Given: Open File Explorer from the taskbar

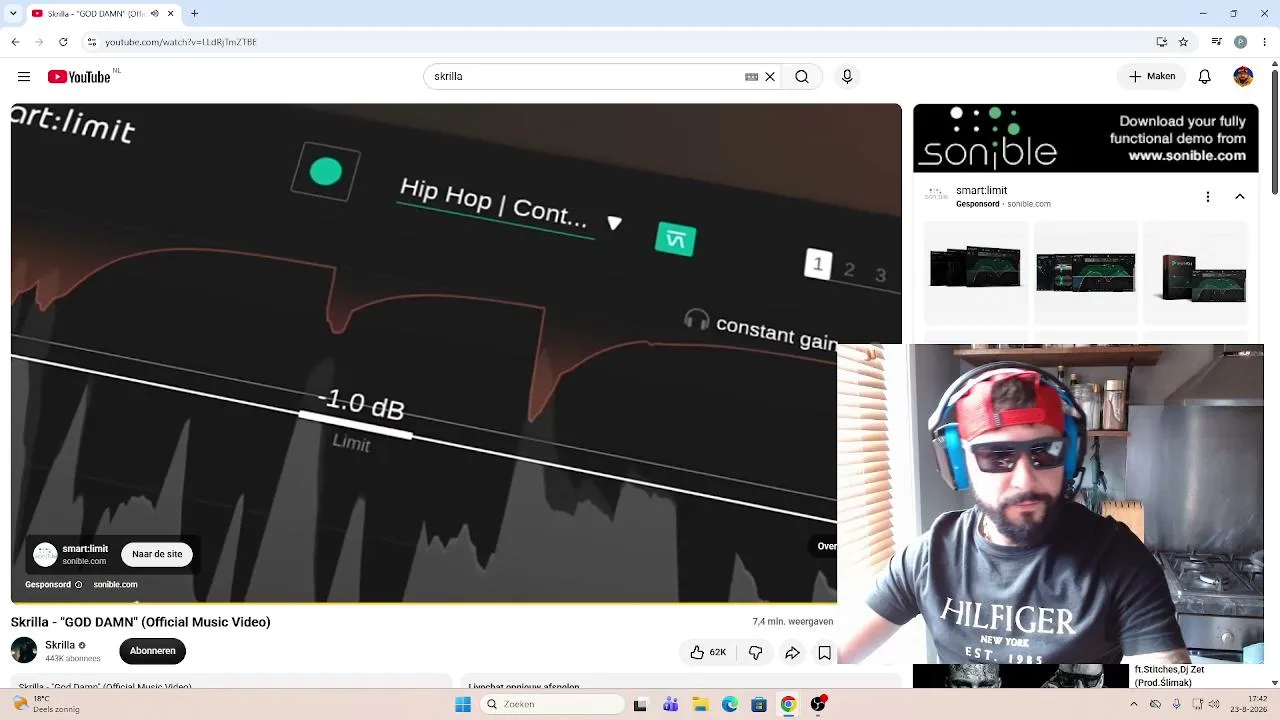Looking at the screenshot, I should click(701, 704).
